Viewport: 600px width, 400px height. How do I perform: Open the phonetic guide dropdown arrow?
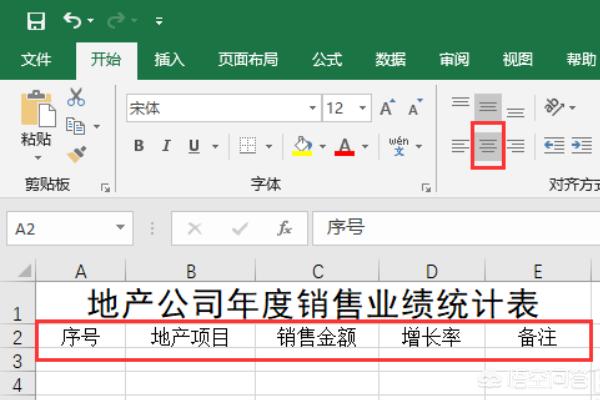(x=419, y=147)
